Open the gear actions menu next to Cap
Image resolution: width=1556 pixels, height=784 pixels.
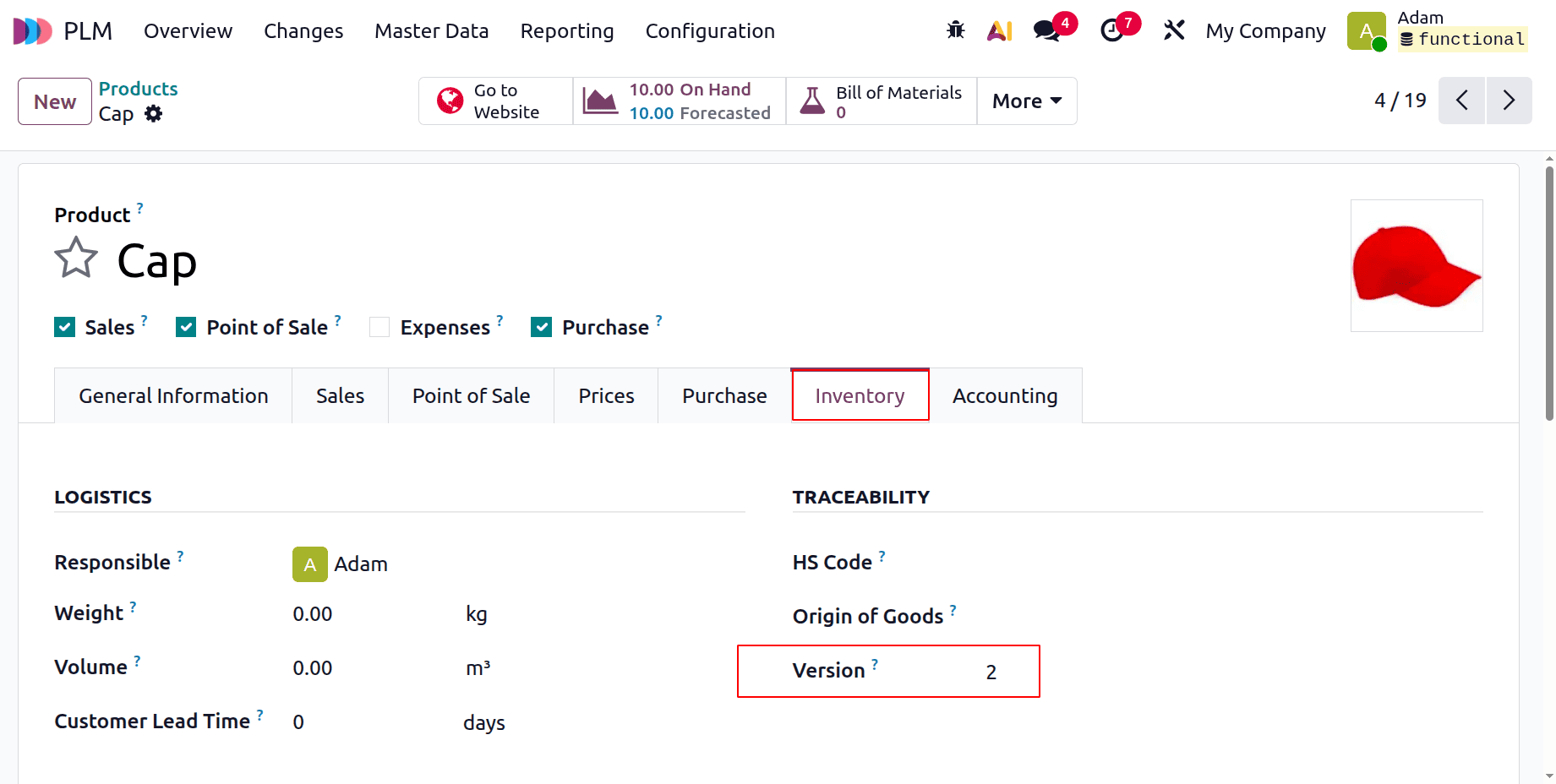tap(153, 113)
